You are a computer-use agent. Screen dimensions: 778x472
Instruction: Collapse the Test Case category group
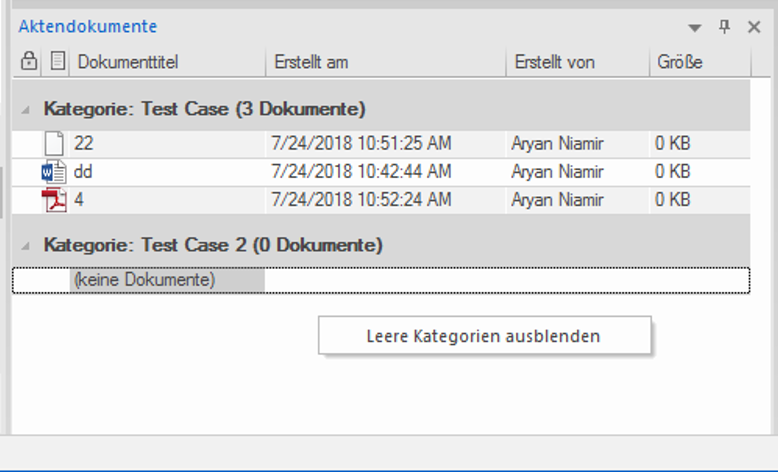(24, 108)
